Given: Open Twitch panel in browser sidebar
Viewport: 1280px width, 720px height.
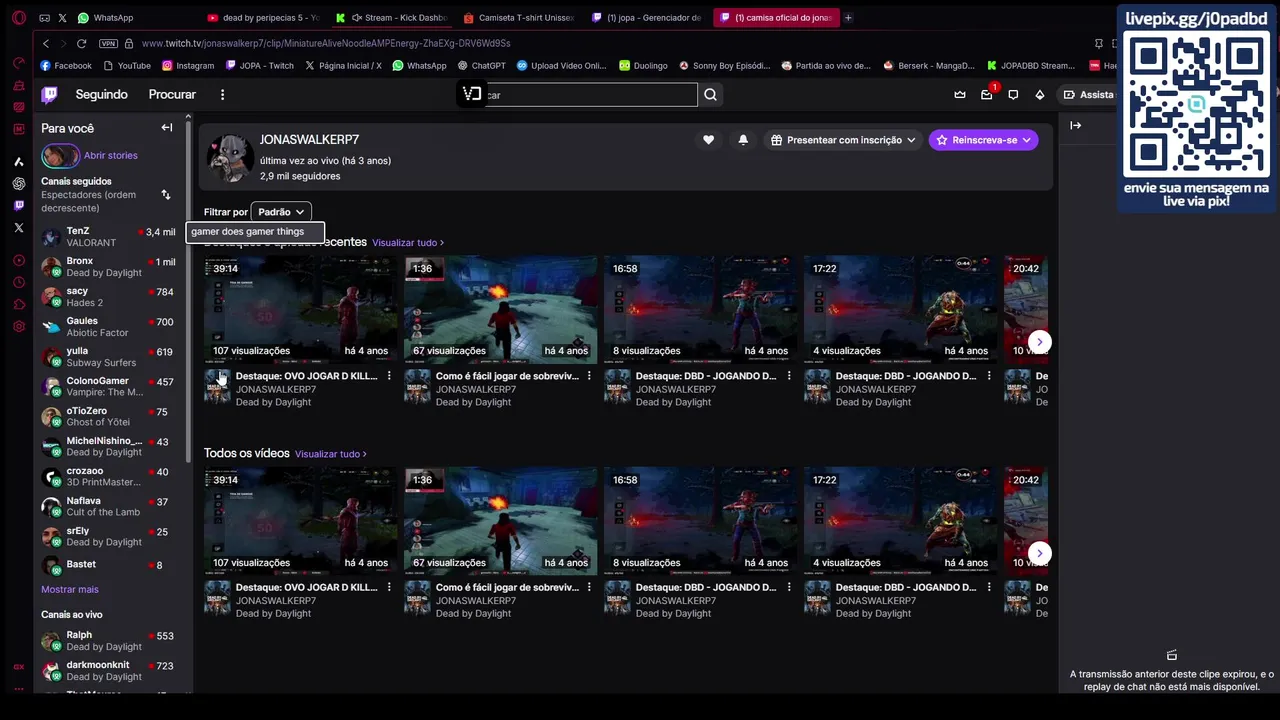Looking at the screenshot, I should [x=18, y=205].
